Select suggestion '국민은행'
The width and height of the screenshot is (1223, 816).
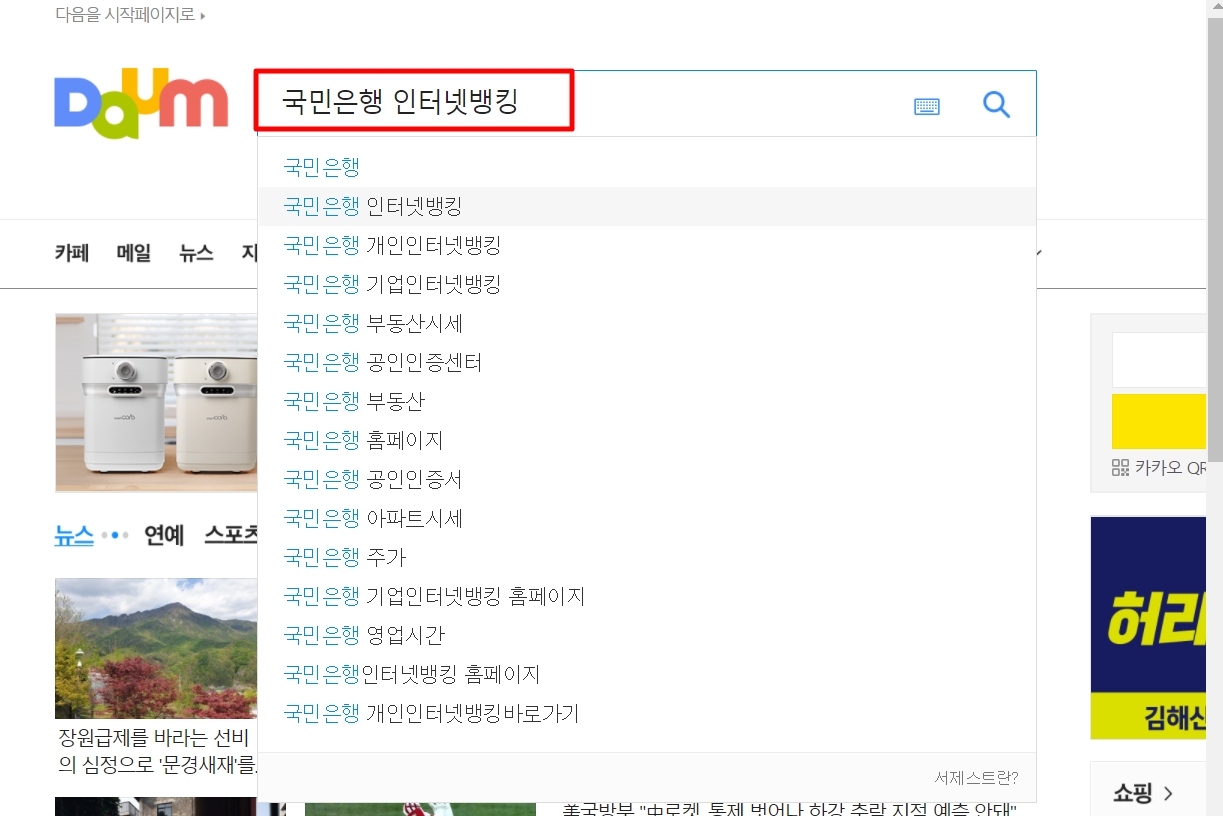646,167
